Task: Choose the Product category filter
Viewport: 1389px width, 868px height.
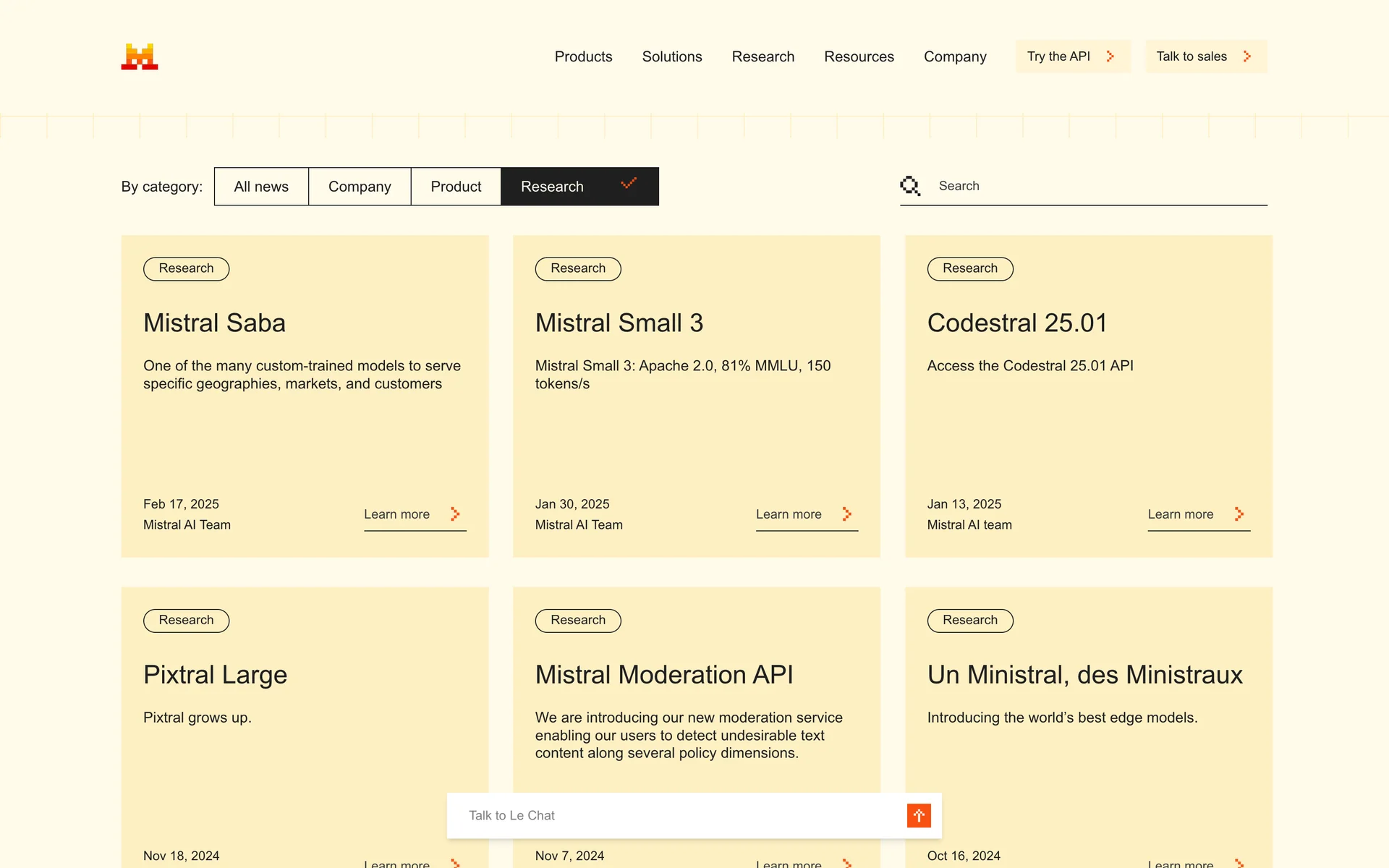Action: (x=456, y=187)
